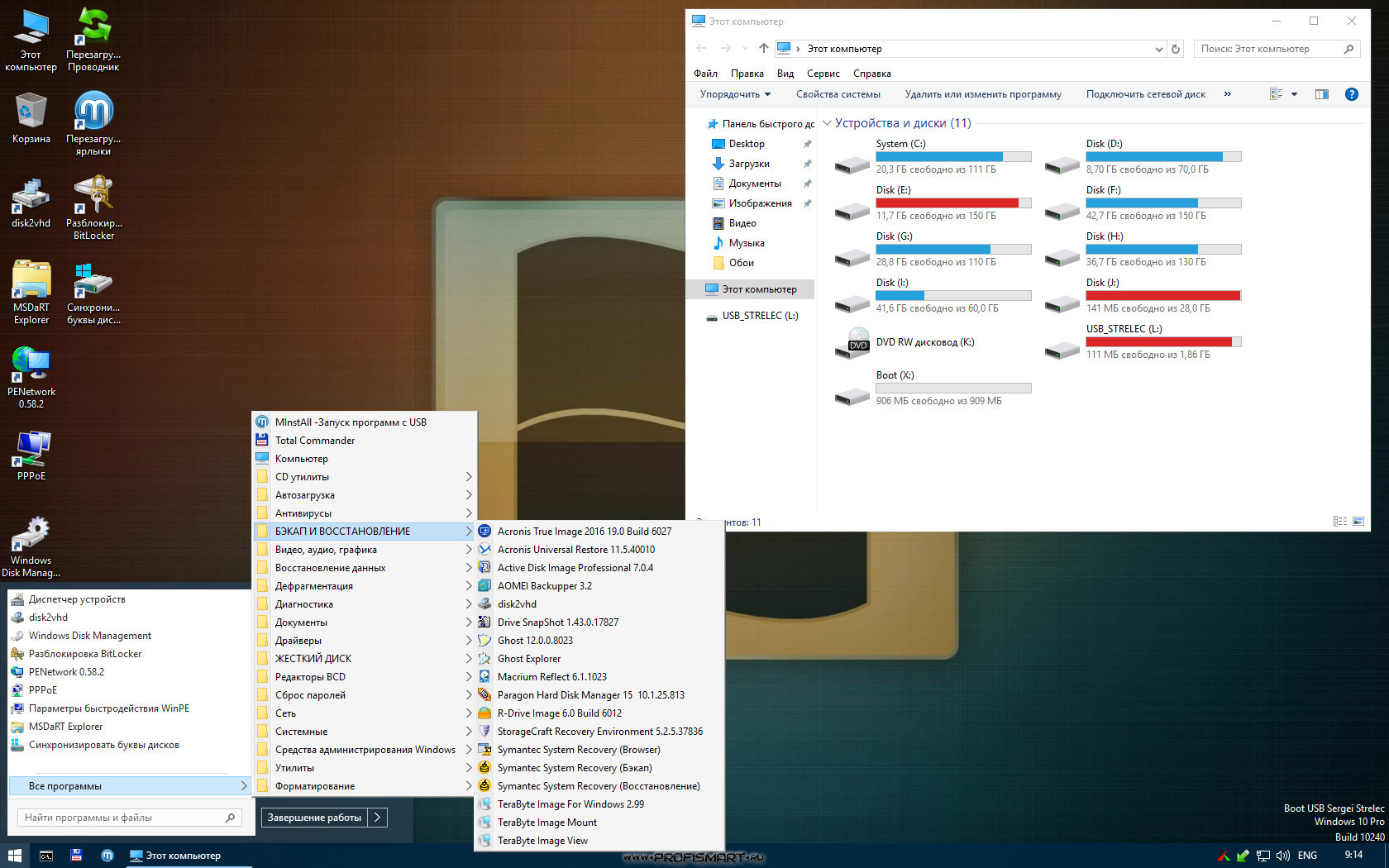The height and width of the screenshot is (868, 1389).
Task: Open the System (C:) drive
Action: click(933, 156)
